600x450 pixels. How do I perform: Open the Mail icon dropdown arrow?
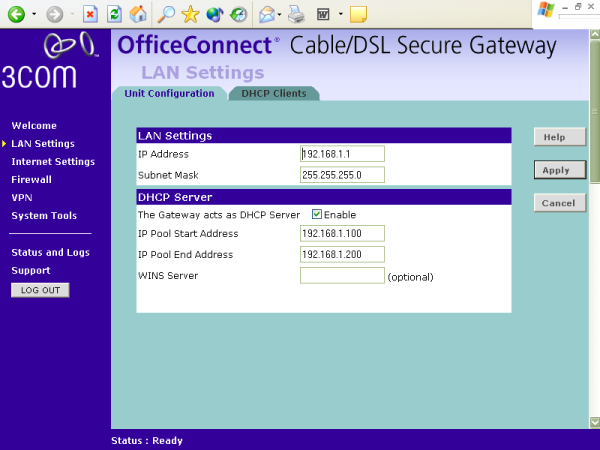279,15
